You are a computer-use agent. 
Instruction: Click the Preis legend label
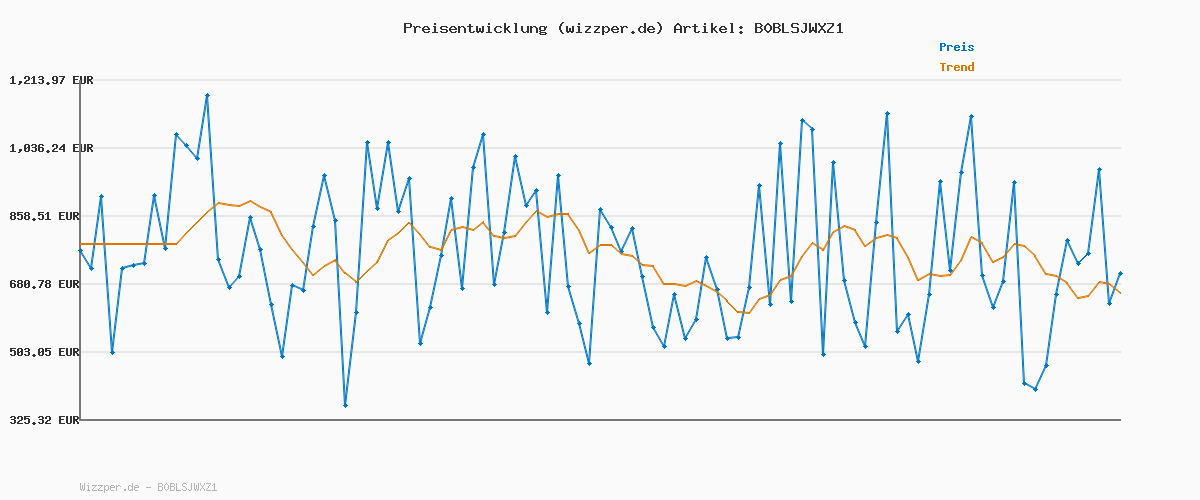point(956,47)
